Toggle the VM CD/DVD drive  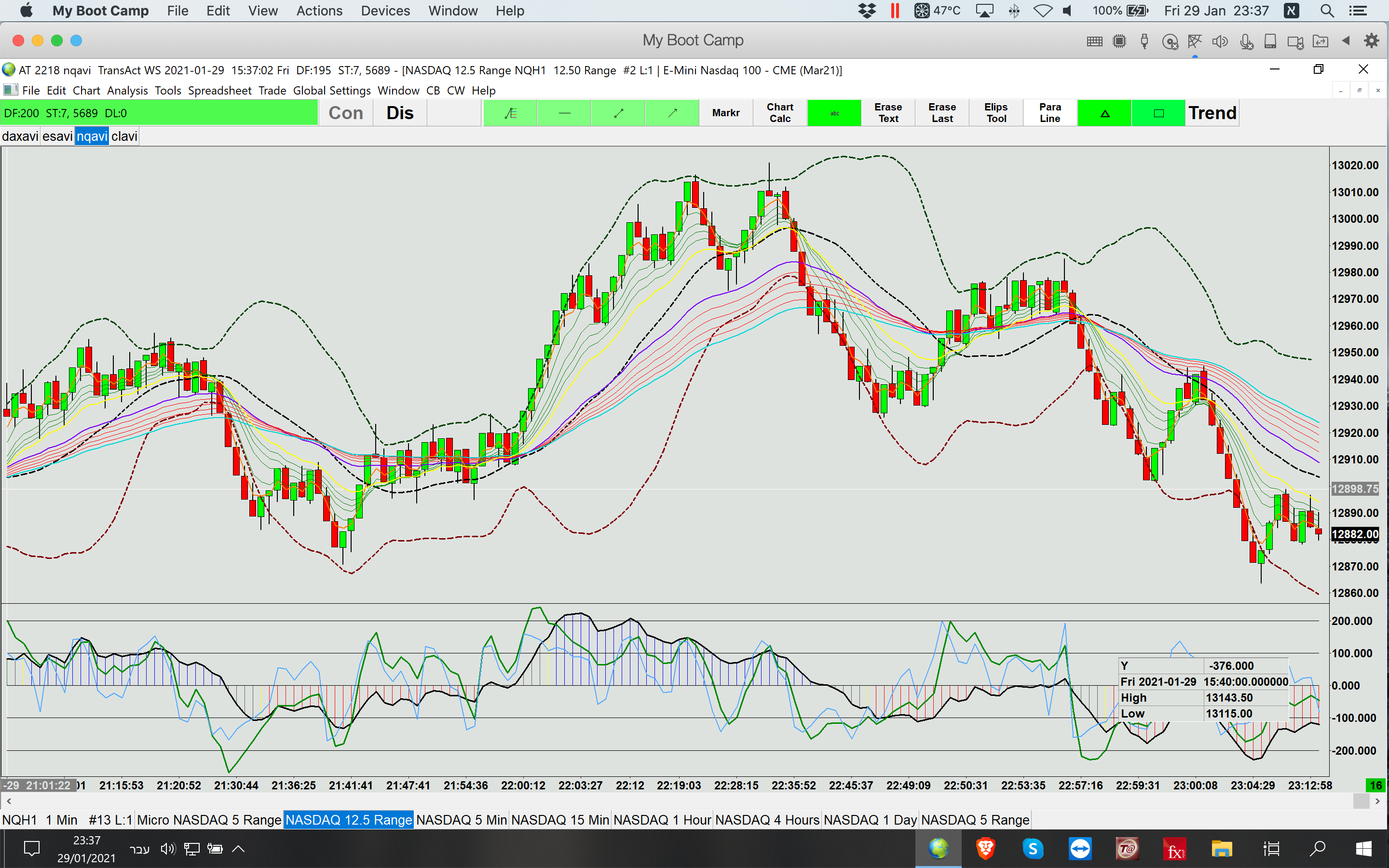1170,41
